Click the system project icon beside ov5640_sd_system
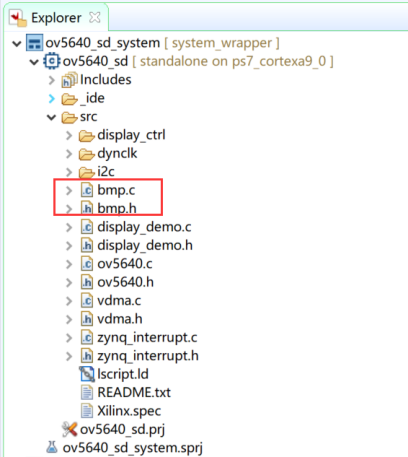Image resolution: width=408 pixels, height=457 pixels. [x=35, y=43]
